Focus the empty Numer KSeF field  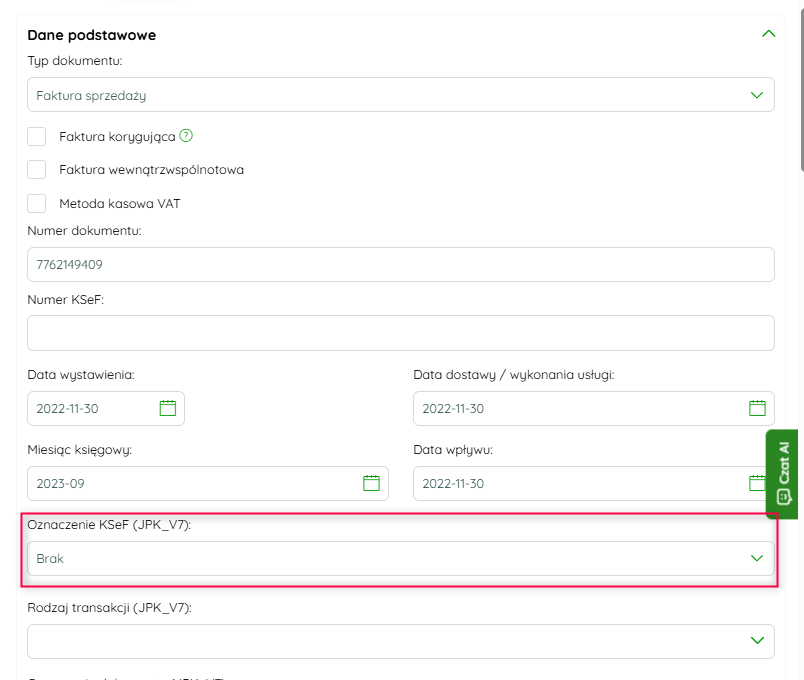pos(400,333)
